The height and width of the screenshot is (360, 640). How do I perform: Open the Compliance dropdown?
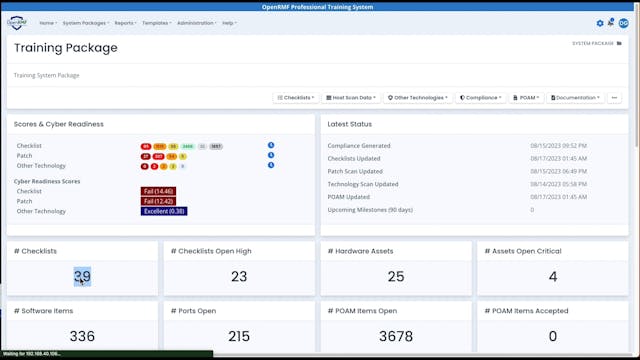(480, 98)
